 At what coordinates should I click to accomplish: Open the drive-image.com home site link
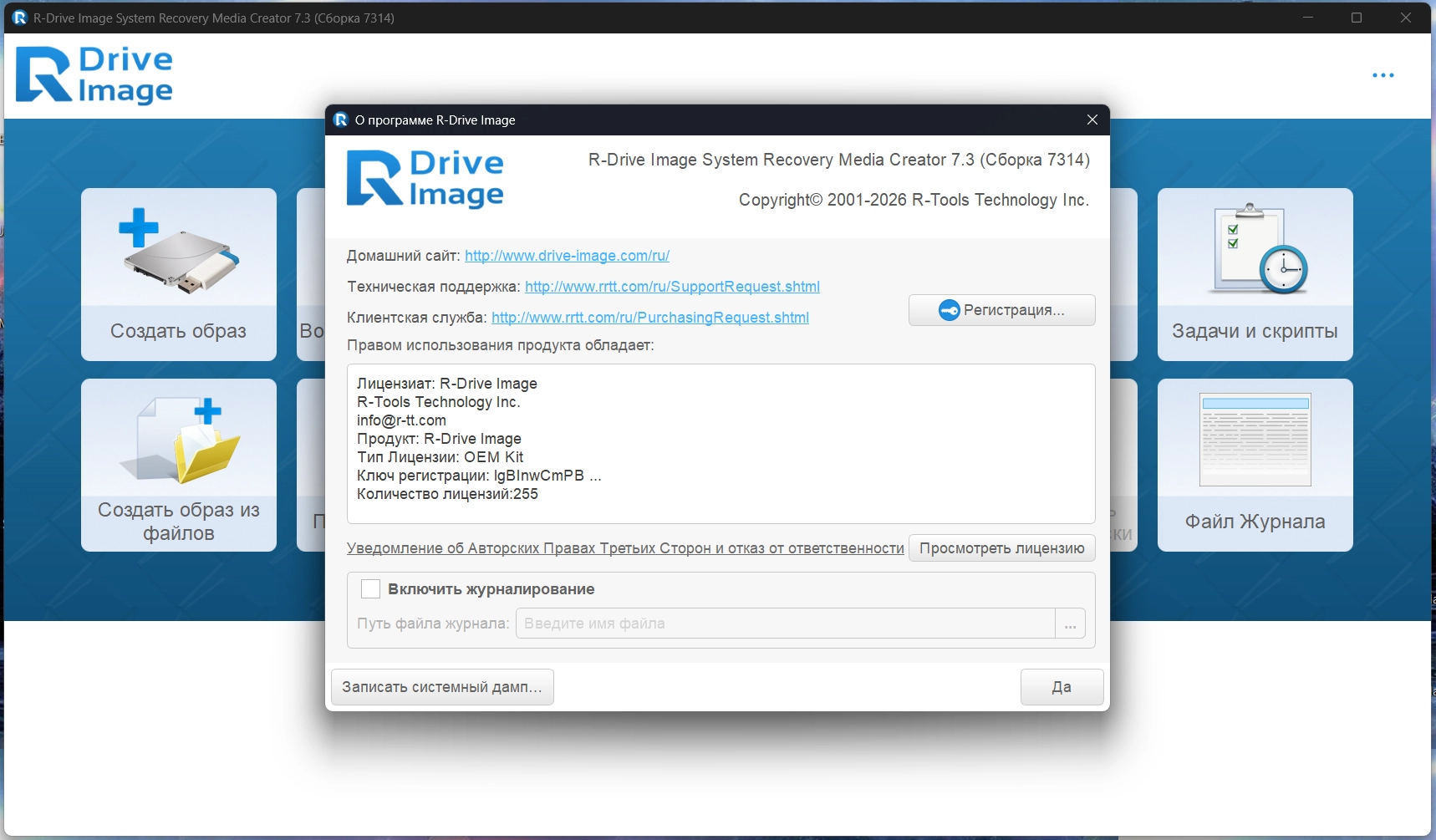tap(567, 256)
